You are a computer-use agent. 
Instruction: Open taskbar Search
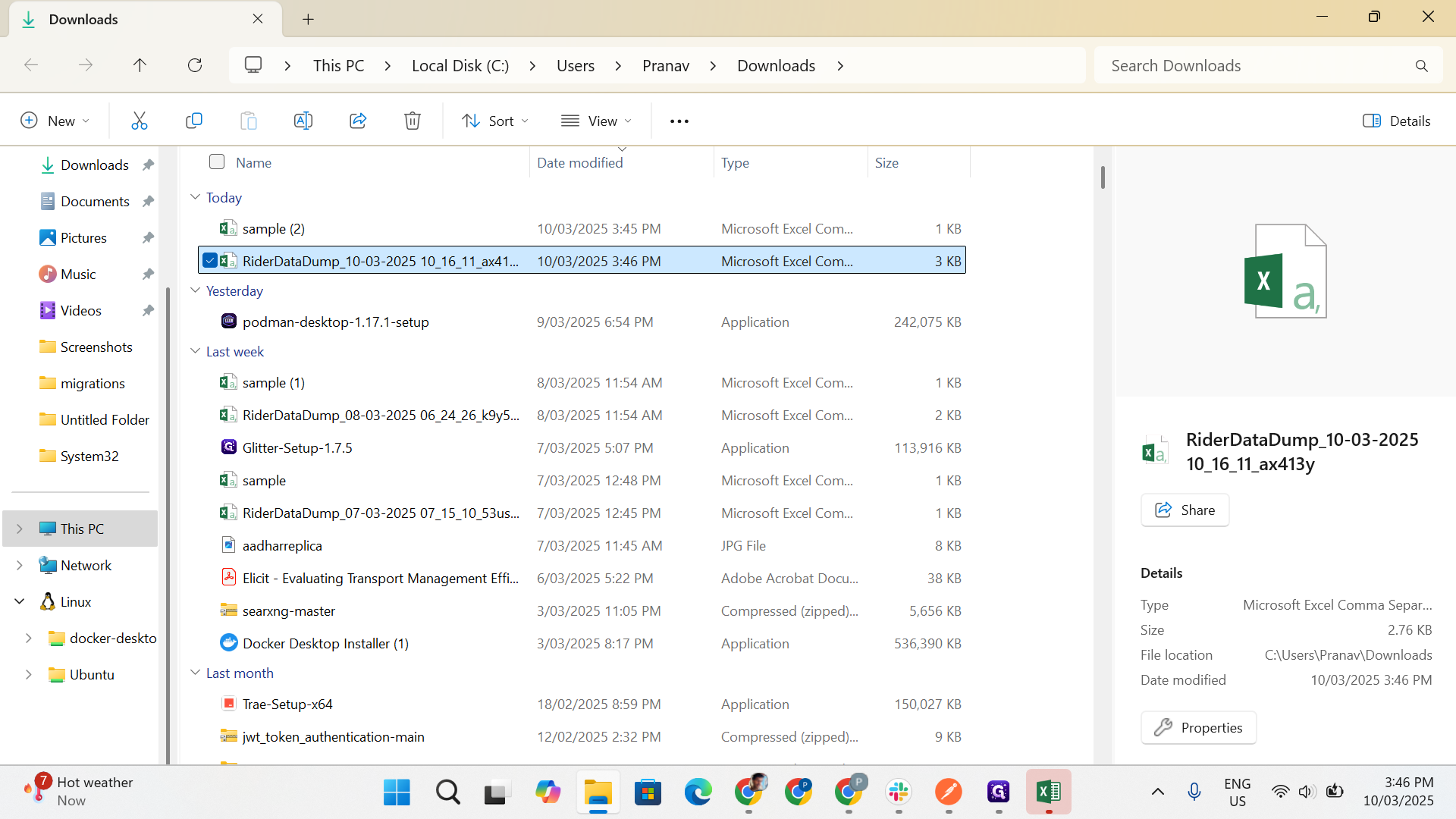(x=447, y=792)
